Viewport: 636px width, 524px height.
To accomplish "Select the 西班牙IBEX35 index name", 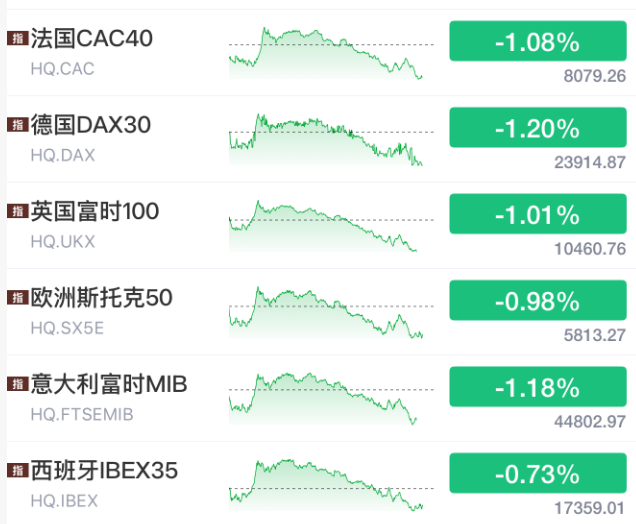I will [104, 470].
